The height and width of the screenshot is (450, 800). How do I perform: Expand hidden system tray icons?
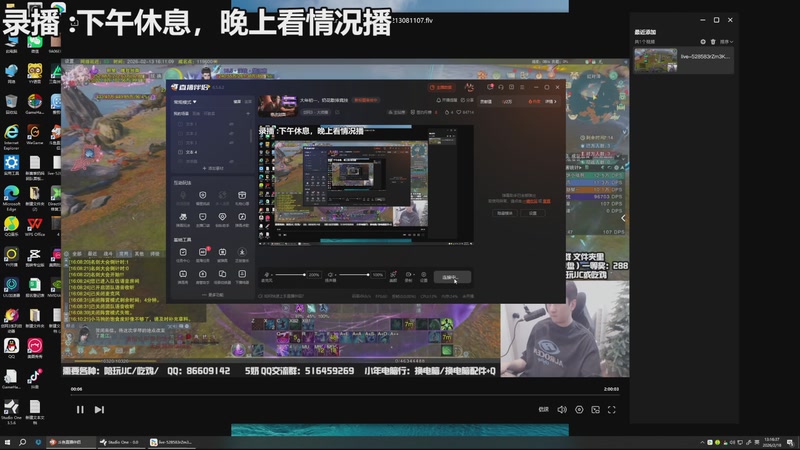[x=702, y=442]
